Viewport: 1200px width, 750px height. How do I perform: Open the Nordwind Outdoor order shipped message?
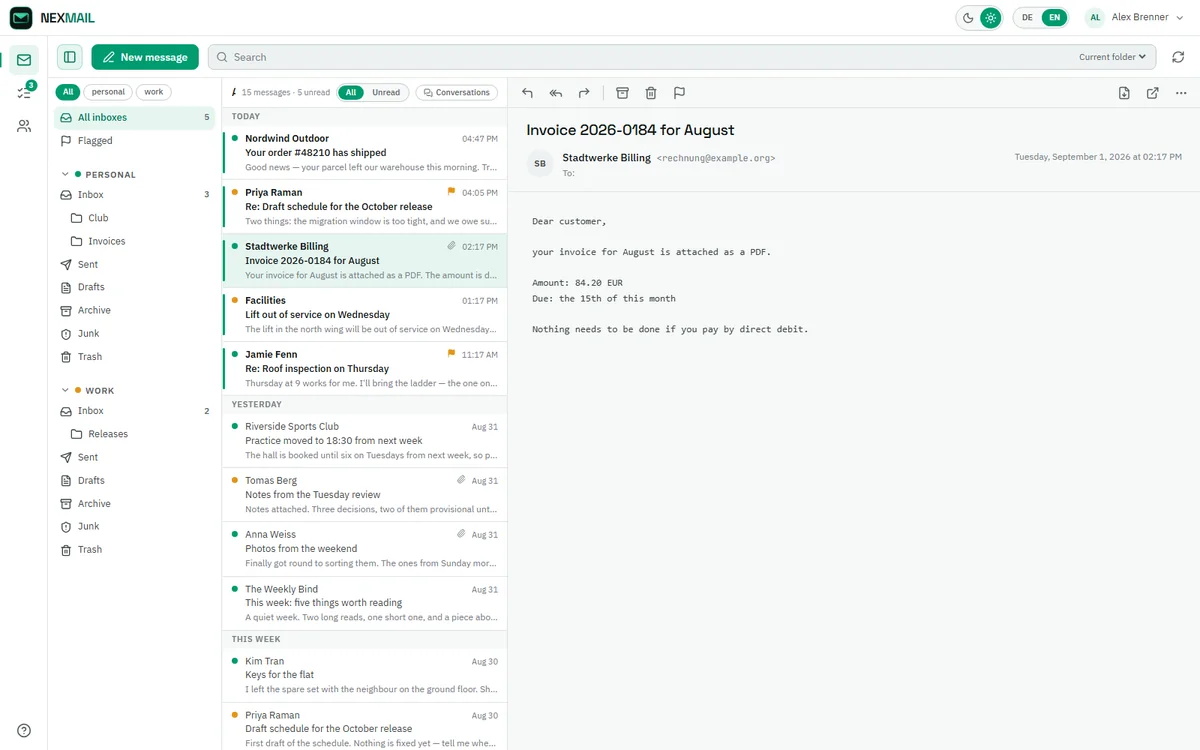click(364, 153)
